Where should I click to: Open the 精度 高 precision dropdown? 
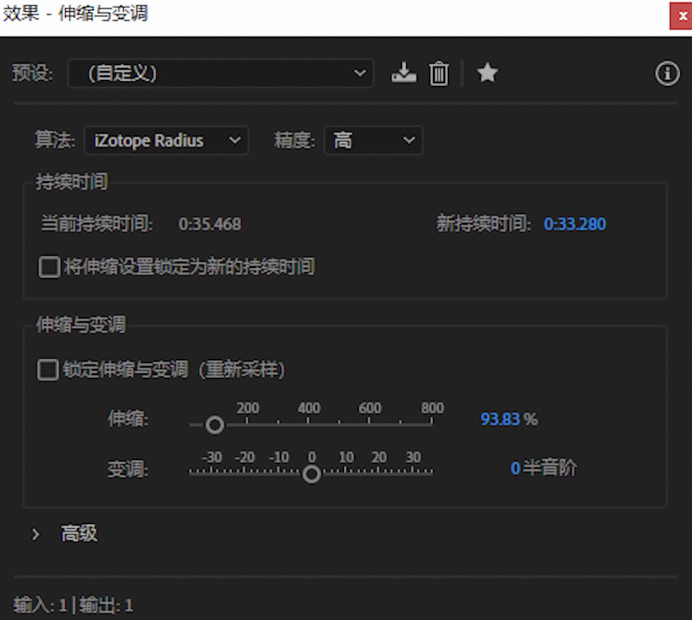[x=373, y=140]
